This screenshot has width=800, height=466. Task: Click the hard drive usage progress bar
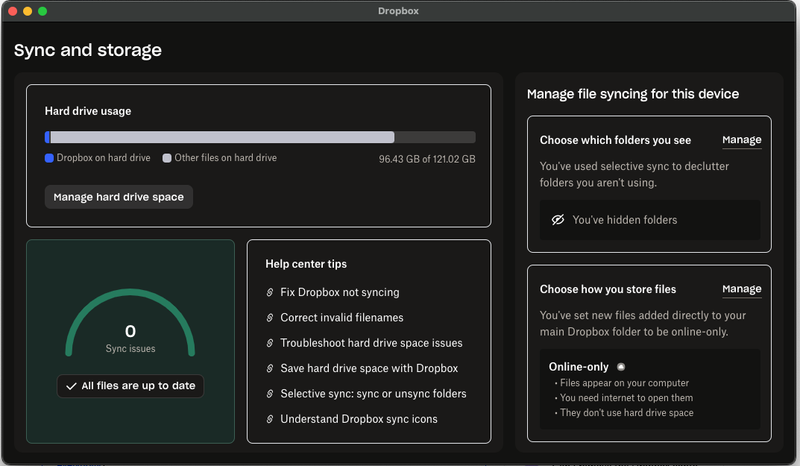tap(260, 138)
